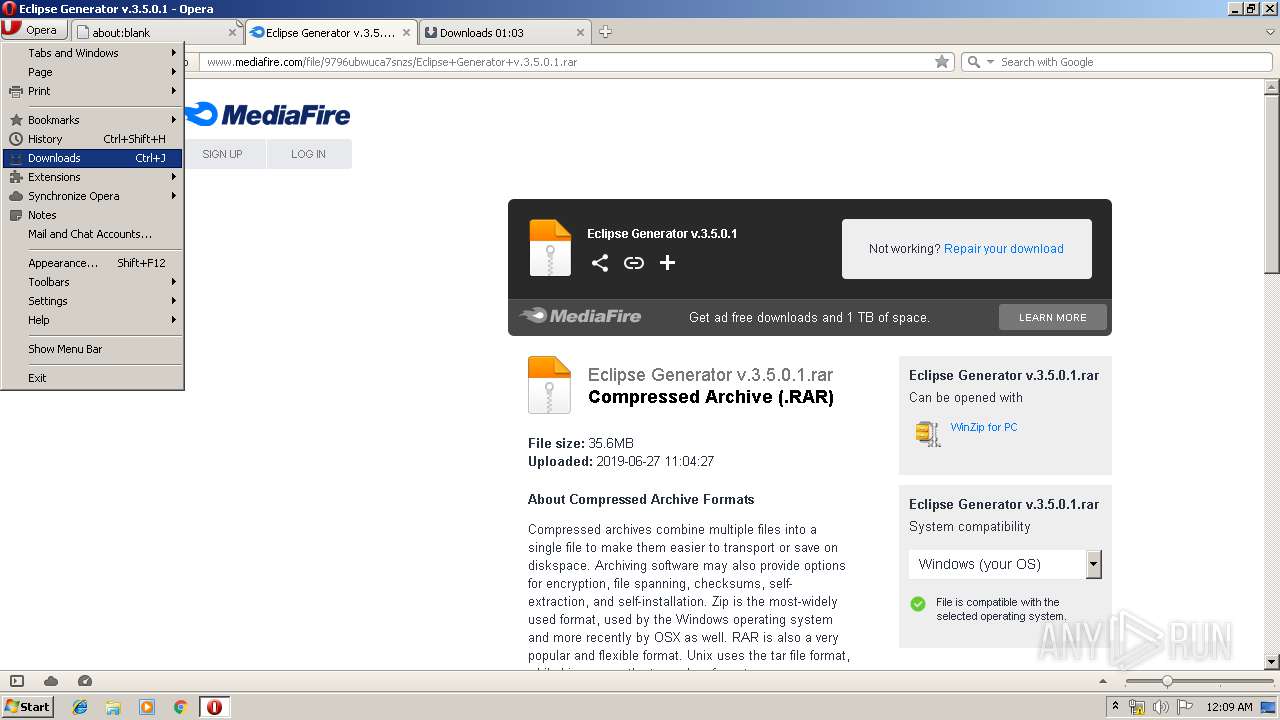Expand the Extensions submenu
The width and height of the screenshot is (1280, 720).
tap(92, 177)
